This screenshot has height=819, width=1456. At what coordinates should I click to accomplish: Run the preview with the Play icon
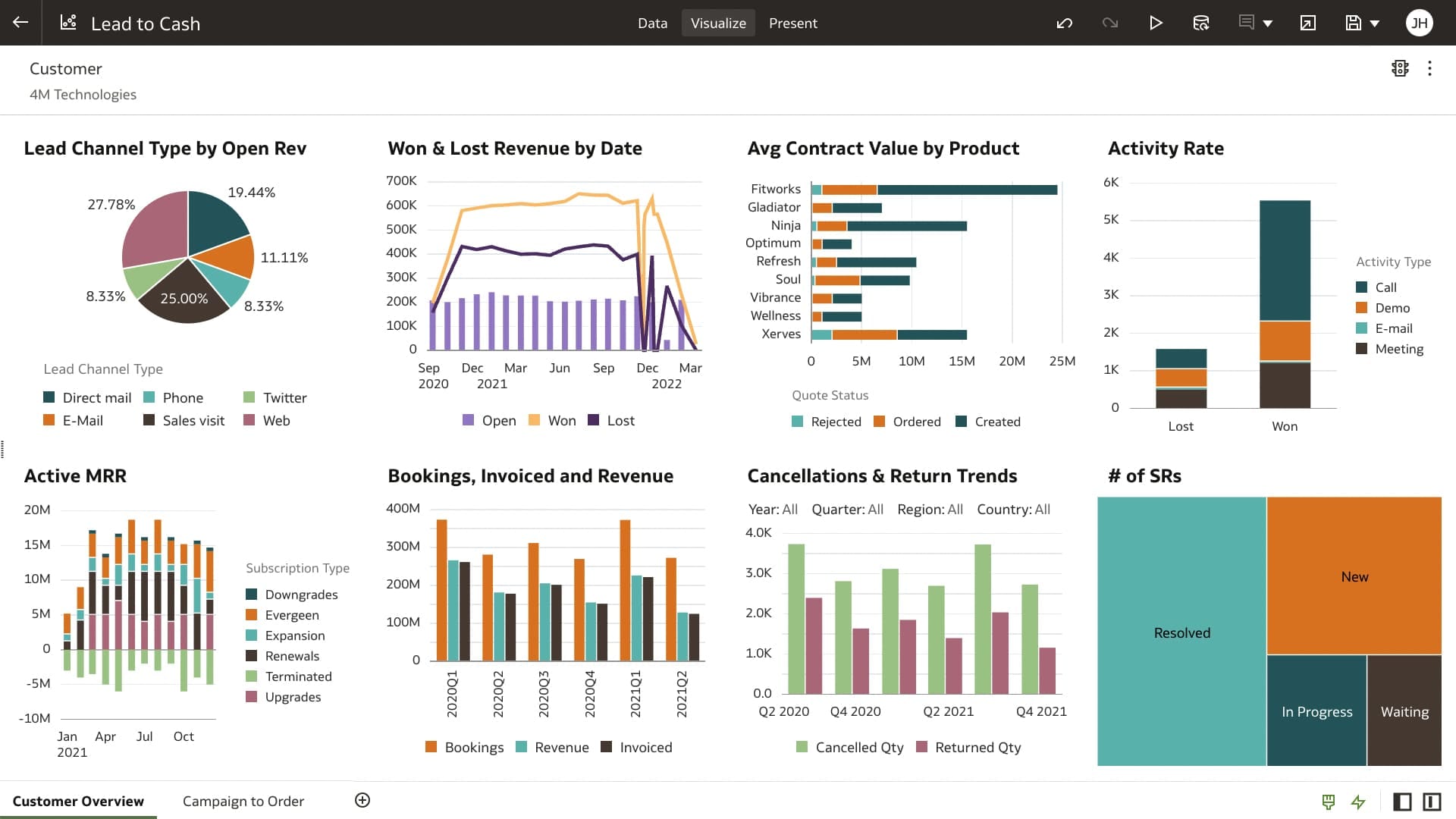[1156, 23]
